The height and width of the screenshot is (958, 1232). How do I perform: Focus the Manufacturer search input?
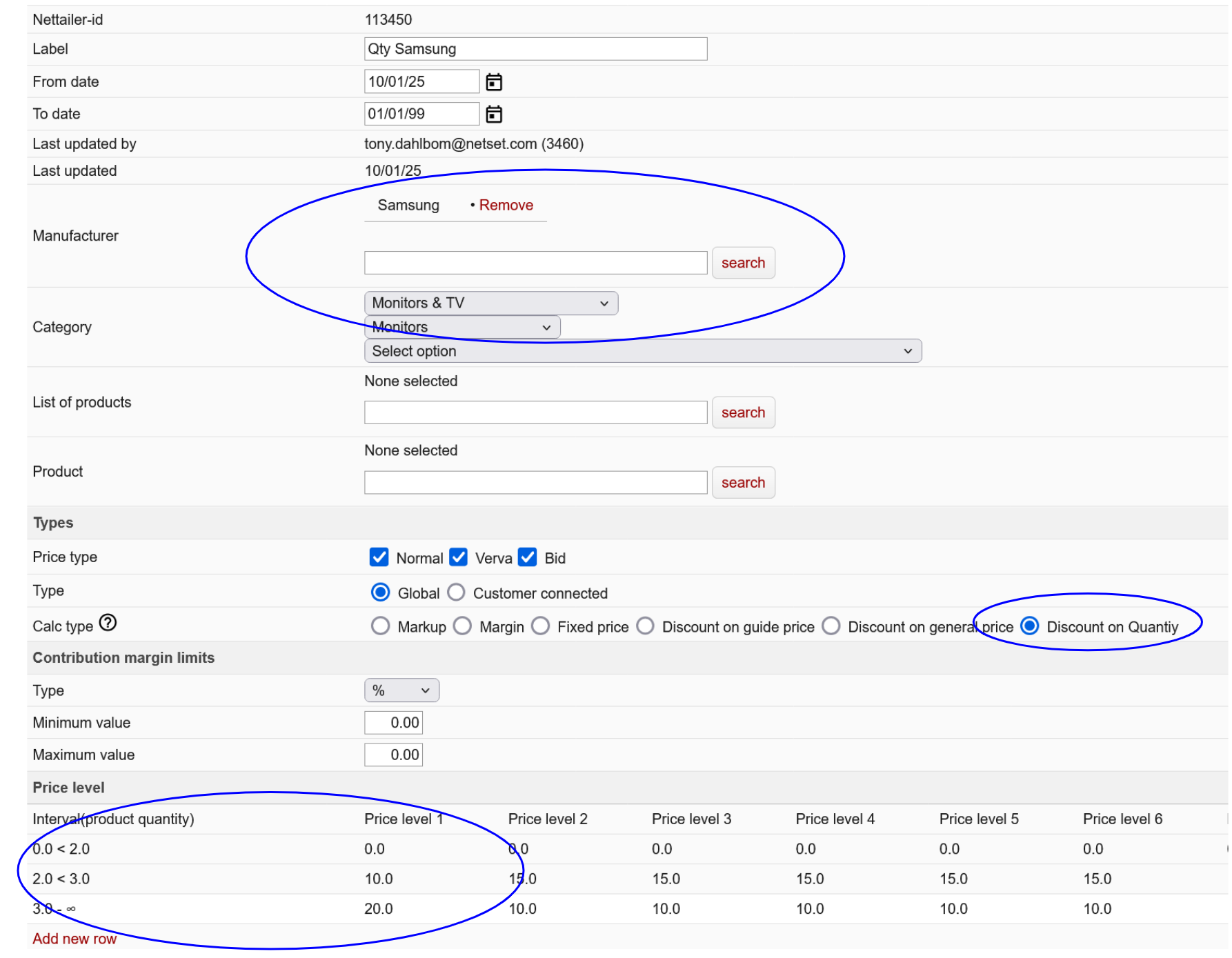(x=535, y=263)
